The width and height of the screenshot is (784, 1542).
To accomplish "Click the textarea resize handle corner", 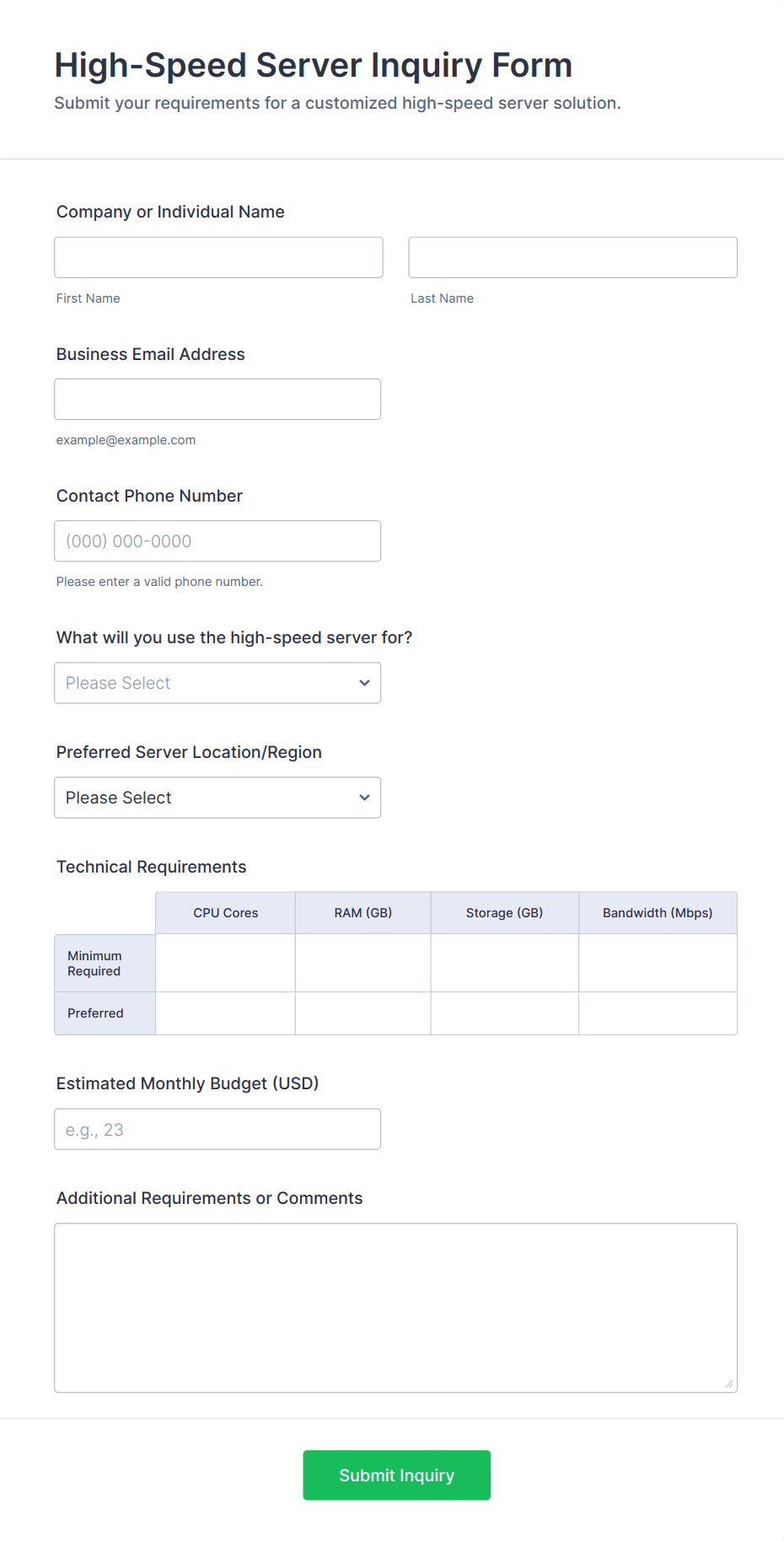I will point(729,1384).
